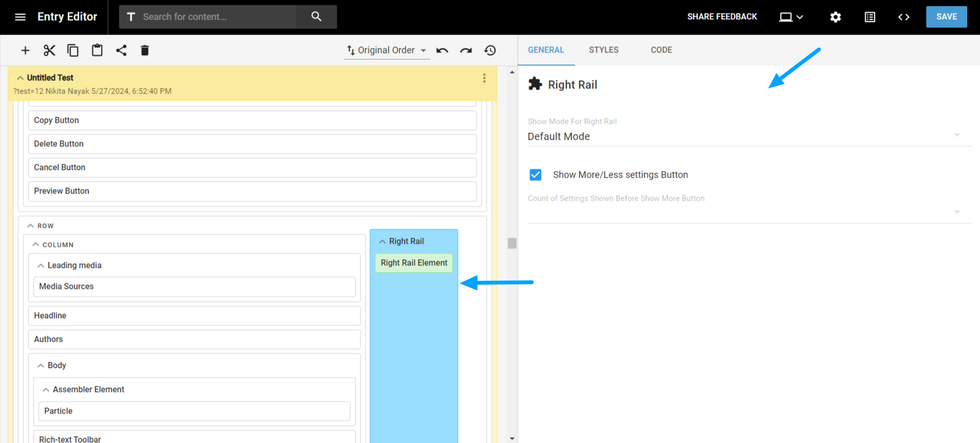Open the settings gear icon
Screen dimensions: 980x443
(x=835, y=17)
